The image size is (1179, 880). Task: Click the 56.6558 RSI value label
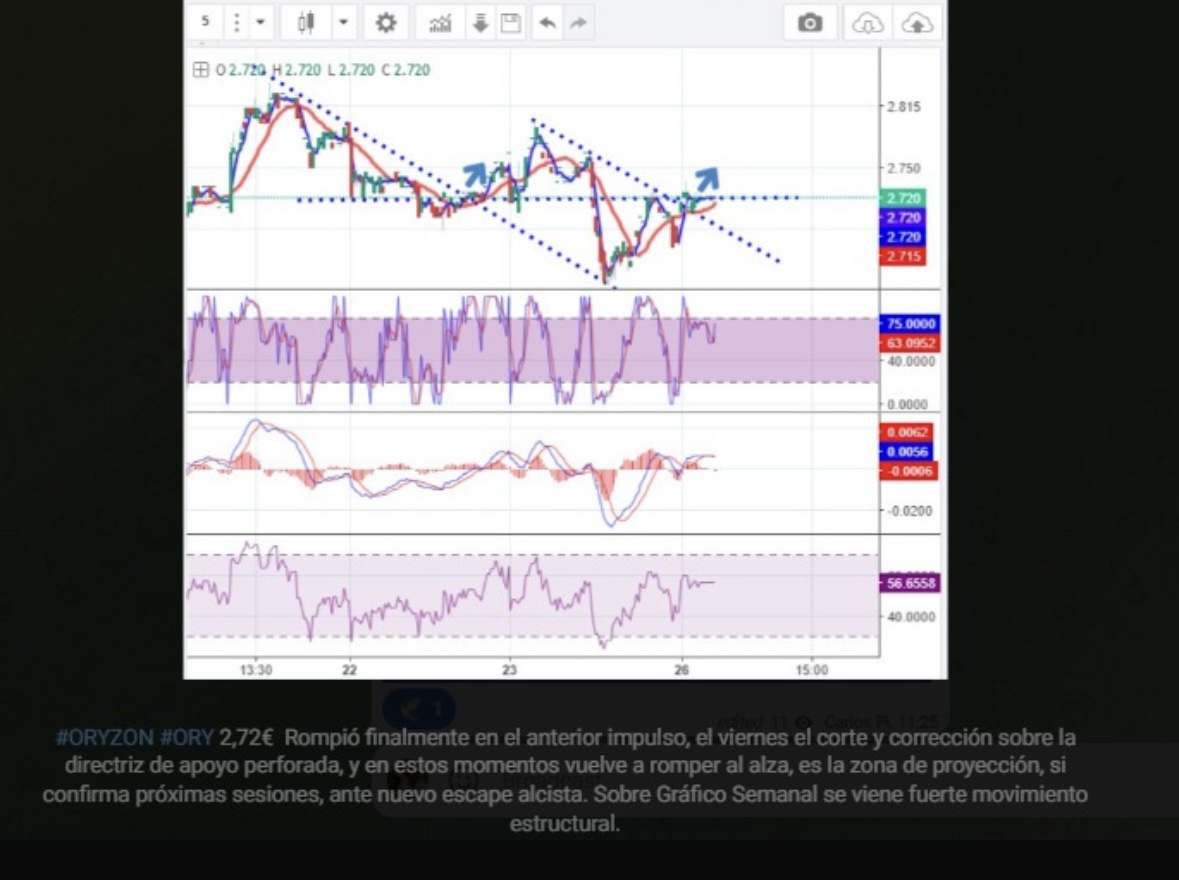[x=910, y=583]
